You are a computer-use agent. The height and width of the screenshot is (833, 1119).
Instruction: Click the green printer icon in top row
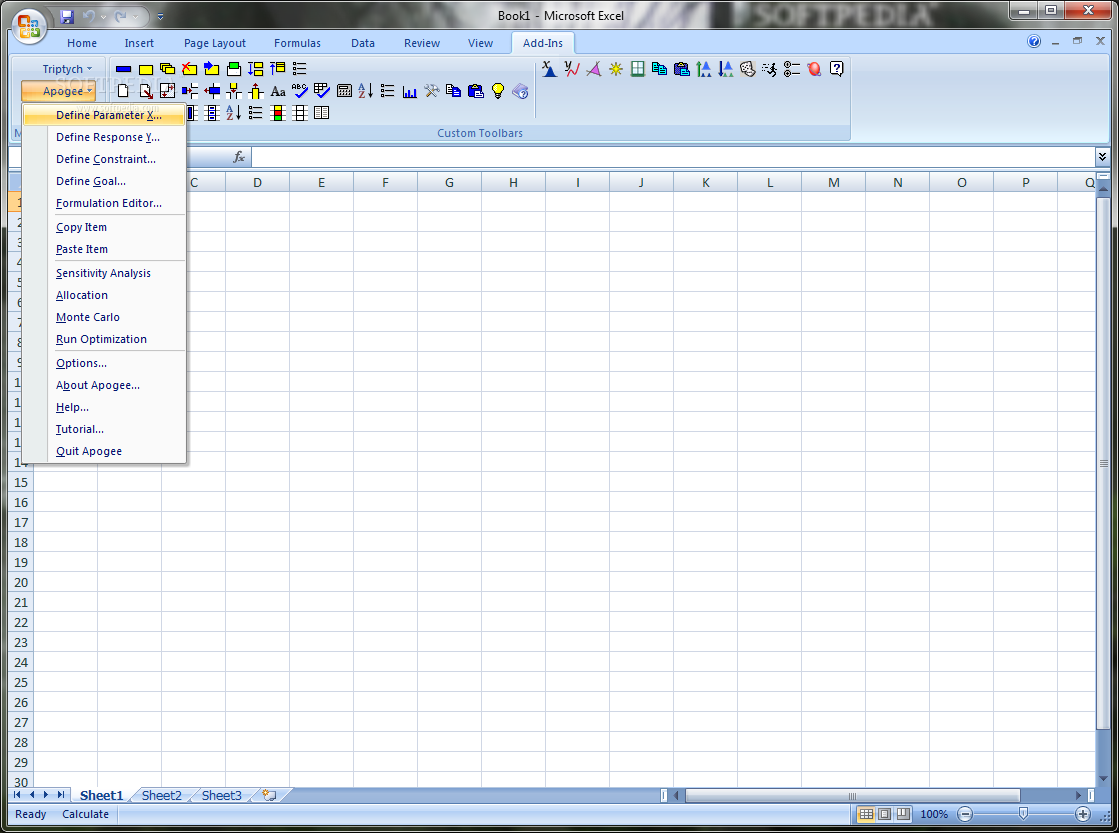point(233,69)
